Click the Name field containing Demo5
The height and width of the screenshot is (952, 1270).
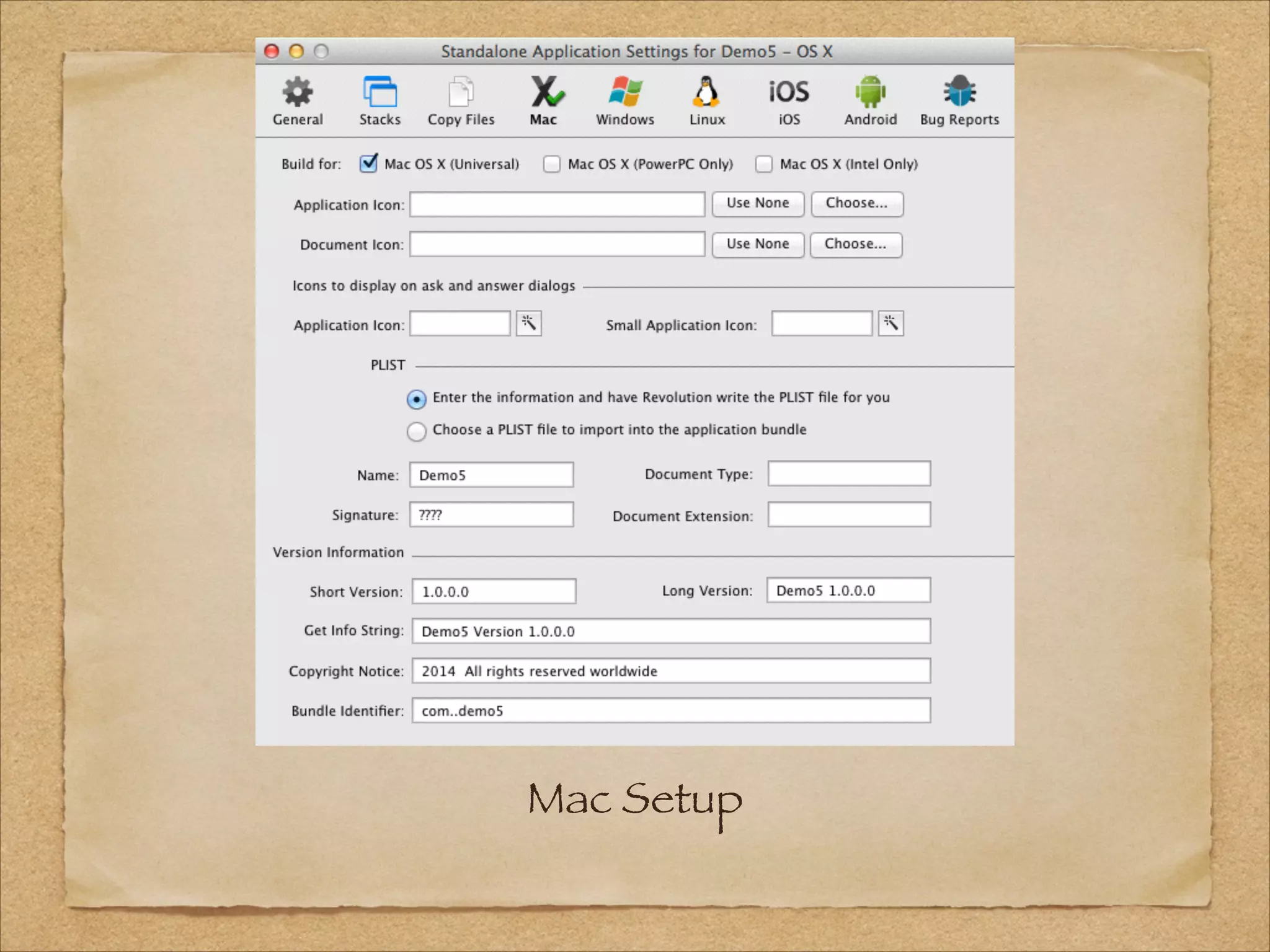[x=491, y=475]
